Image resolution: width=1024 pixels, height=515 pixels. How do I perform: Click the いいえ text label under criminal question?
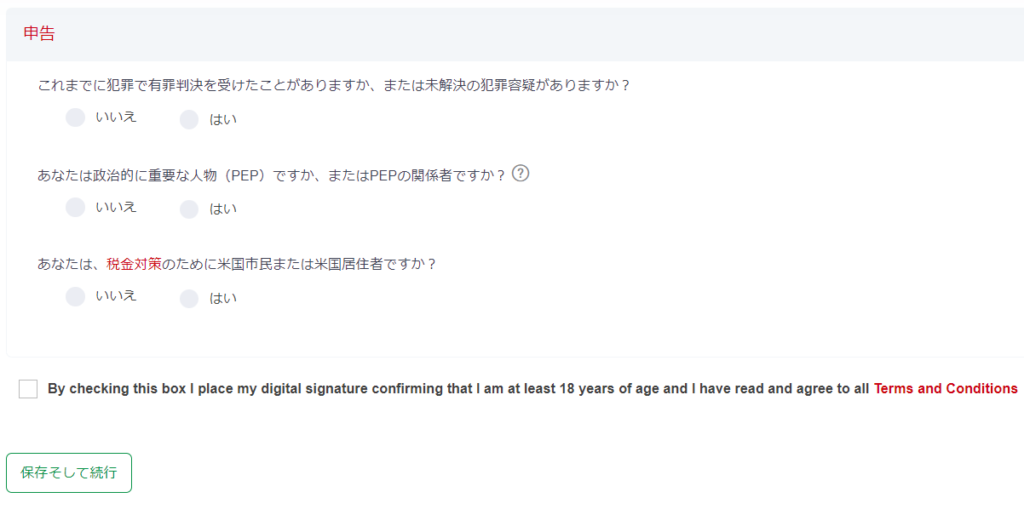point(116,117)
